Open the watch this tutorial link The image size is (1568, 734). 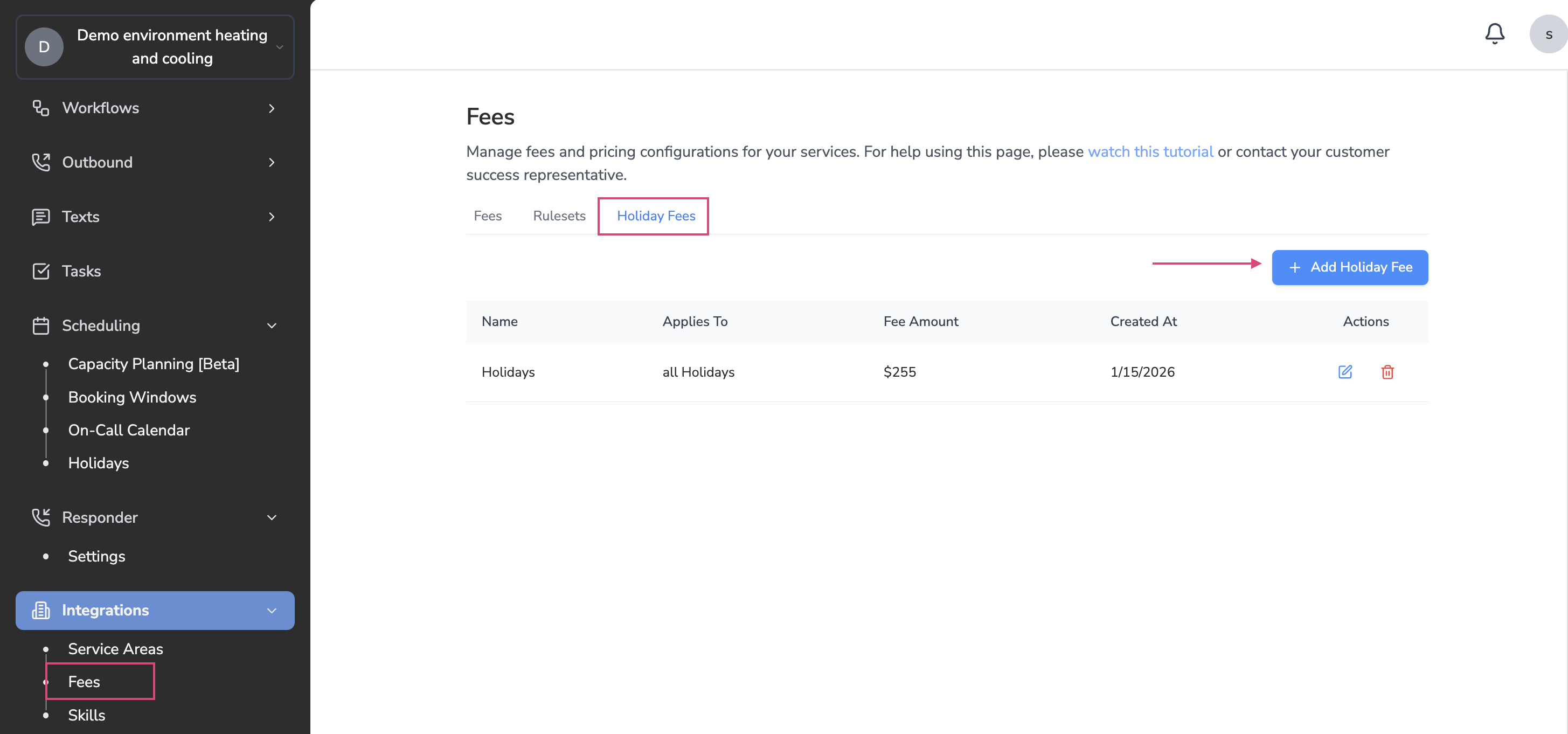tap(1150, 151)
